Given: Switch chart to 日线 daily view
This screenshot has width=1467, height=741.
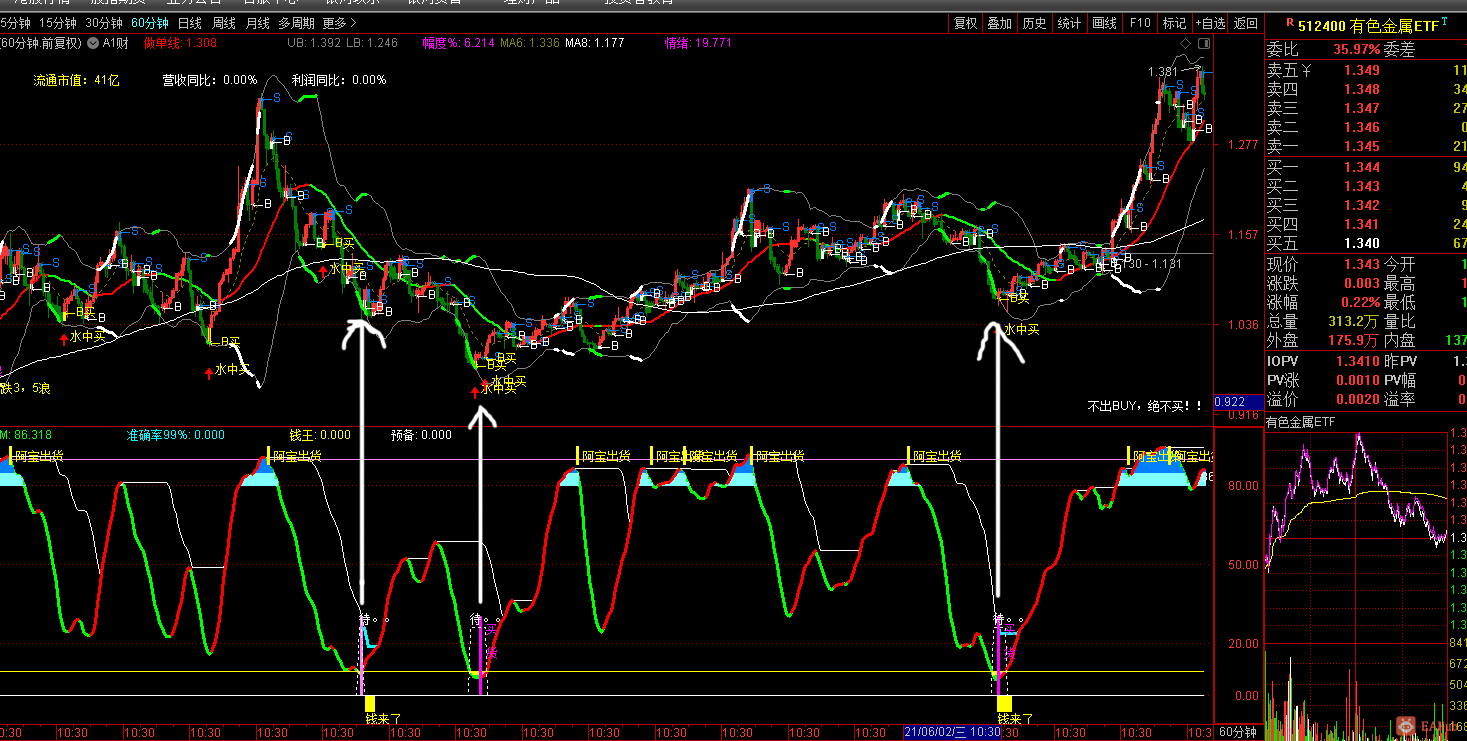Looking at the screenshot, I should click(189, 23).
